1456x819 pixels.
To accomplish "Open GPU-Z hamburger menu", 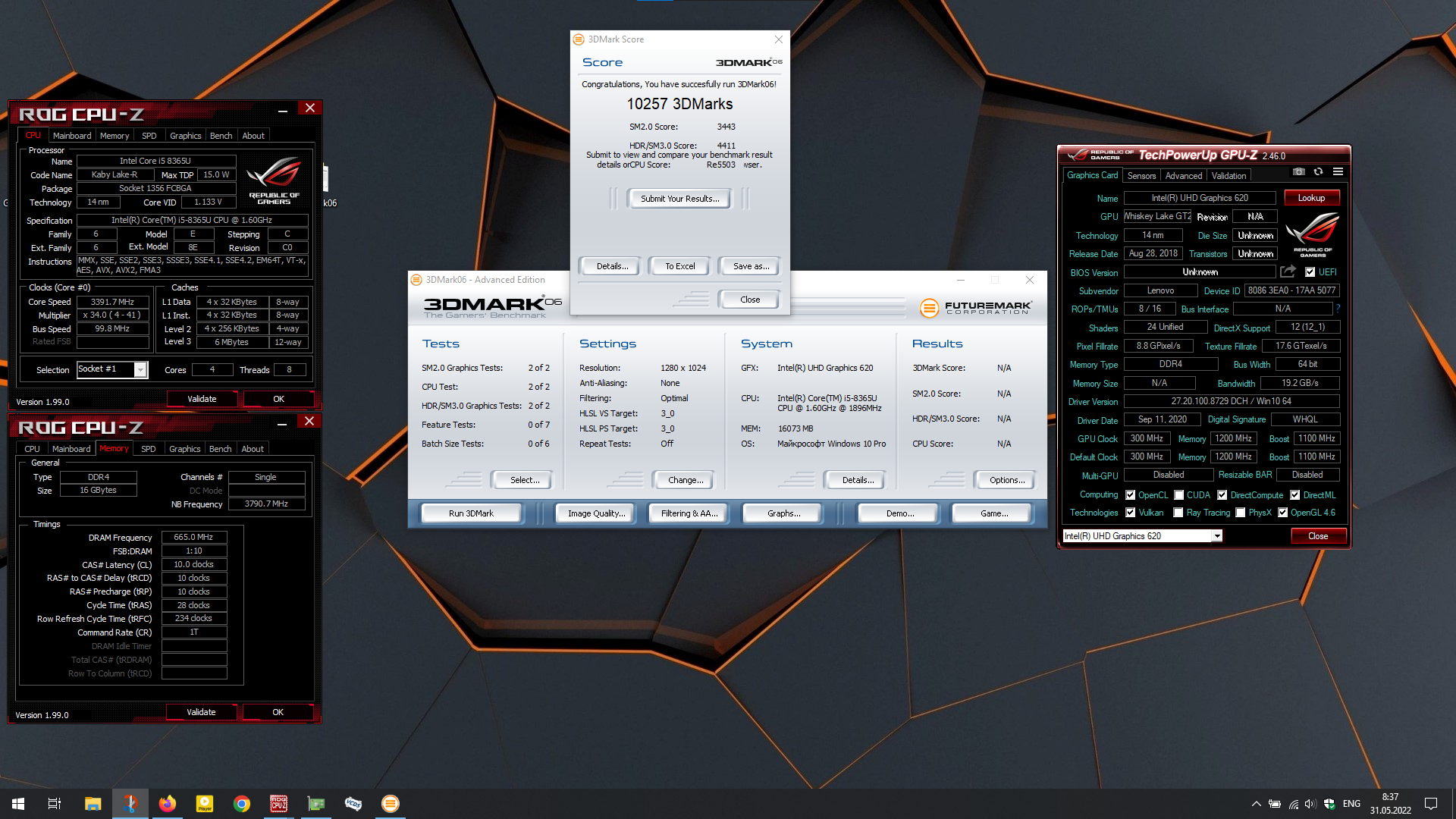I will point(1338,172).
